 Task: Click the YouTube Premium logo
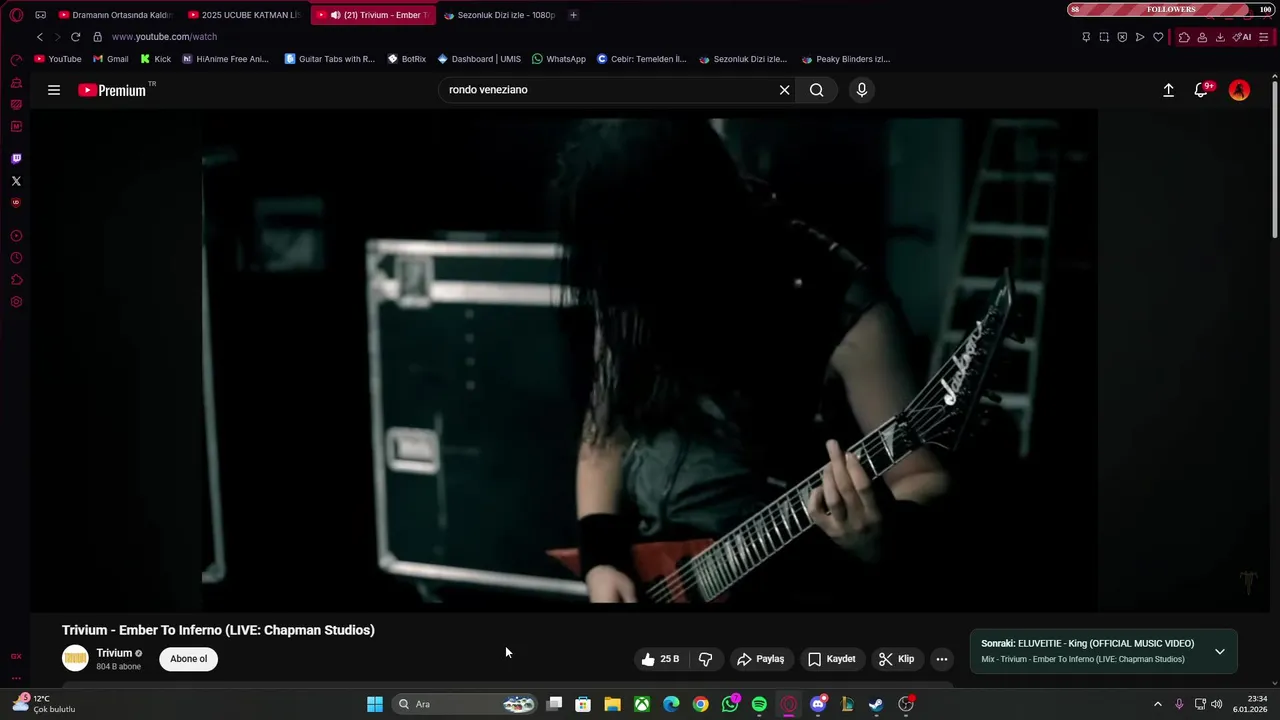coord(112,90)
